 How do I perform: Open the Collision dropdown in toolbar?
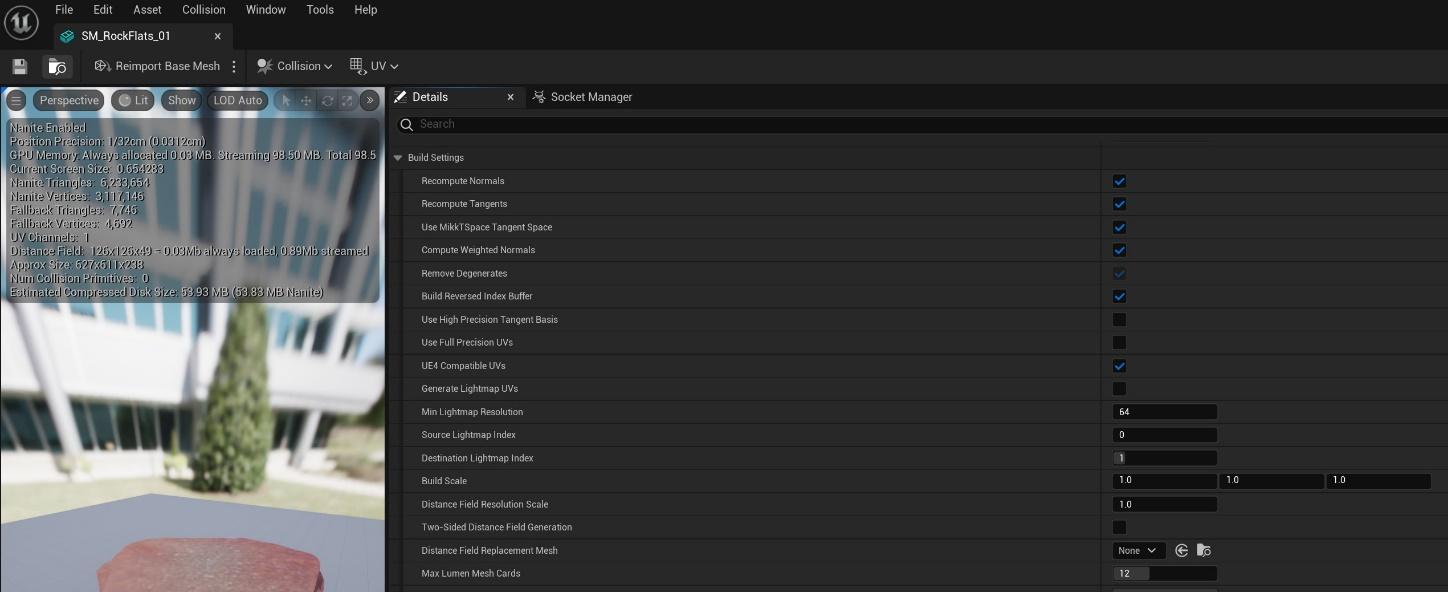coord(295,66)
